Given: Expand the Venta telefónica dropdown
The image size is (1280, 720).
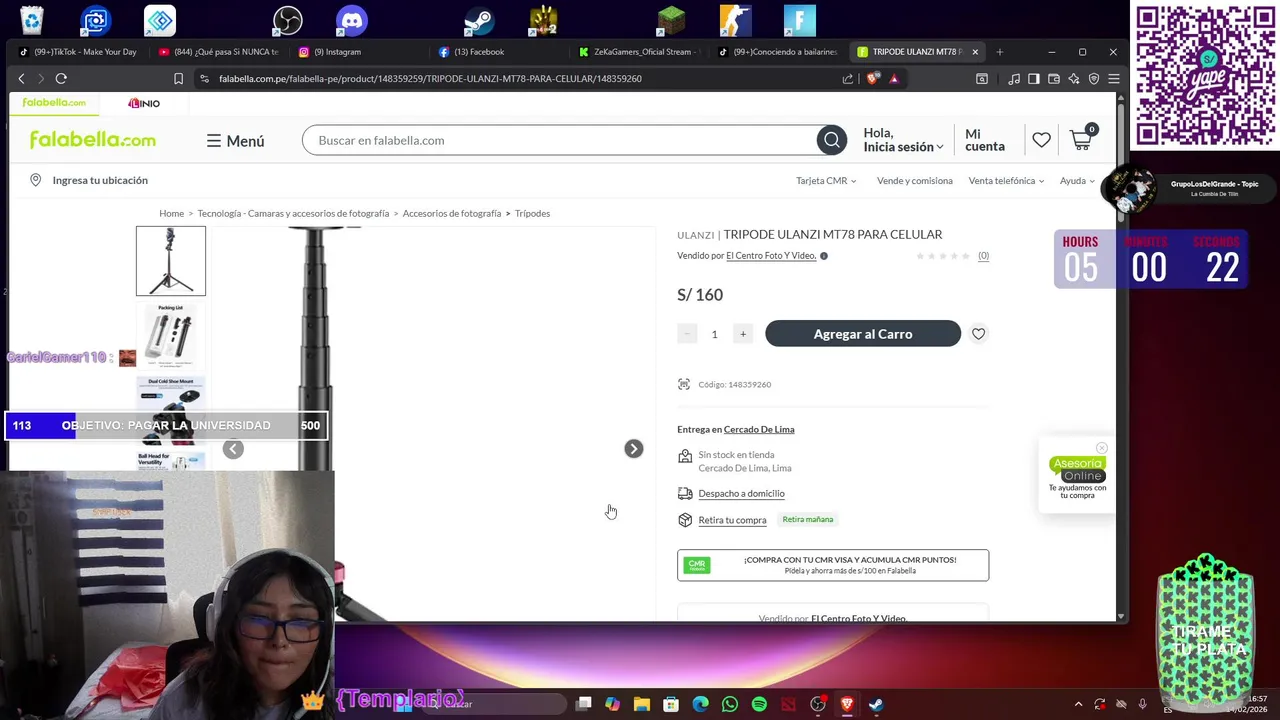Looking at the screenshot, I should click(x=1006, y=181).
